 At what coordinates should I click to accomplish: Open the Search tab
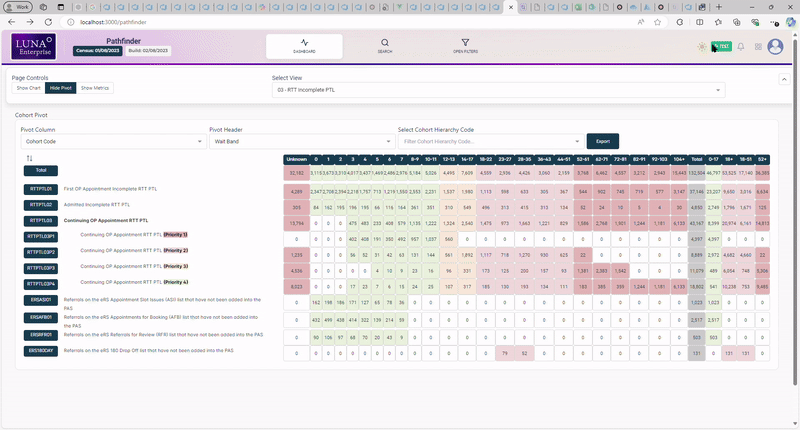[x=385, y=46]
